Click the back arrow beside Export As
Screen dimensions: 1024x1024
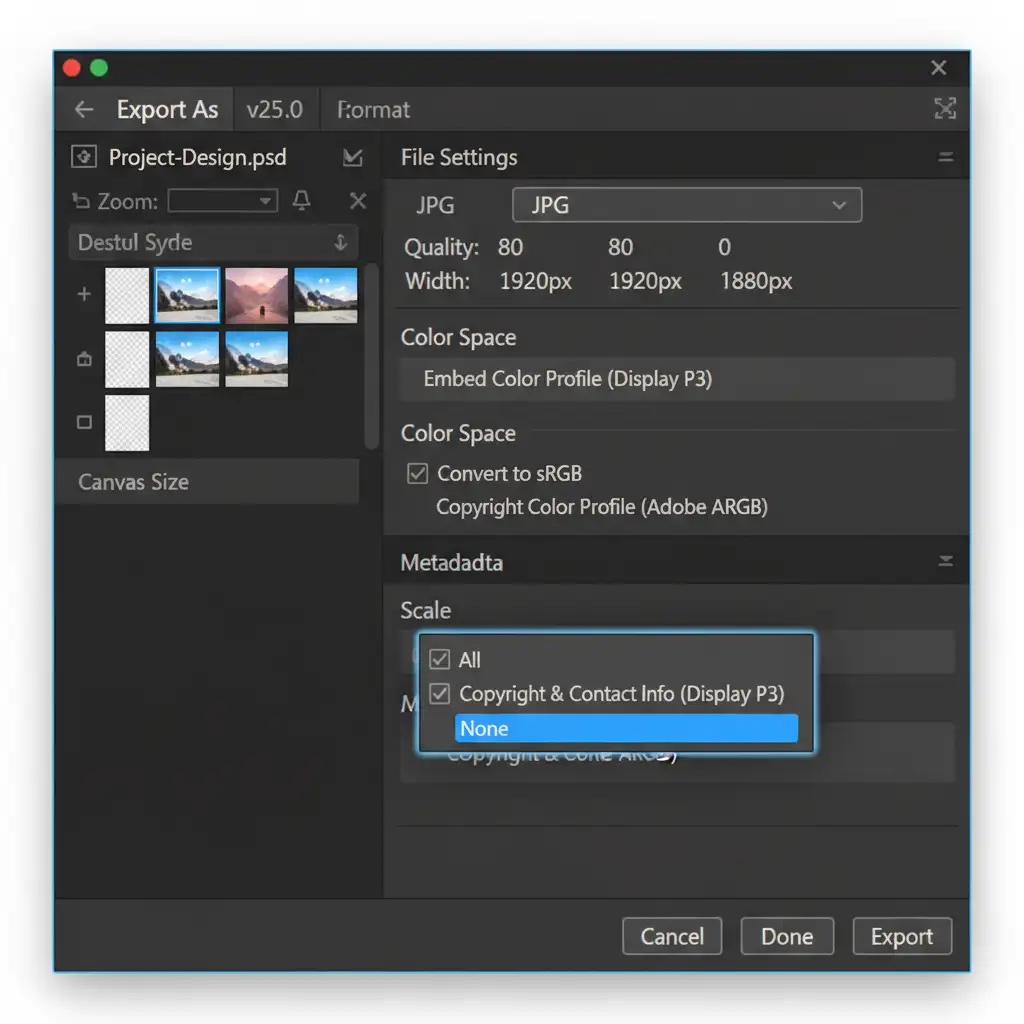pyautogui.click(x=84, y=110)
